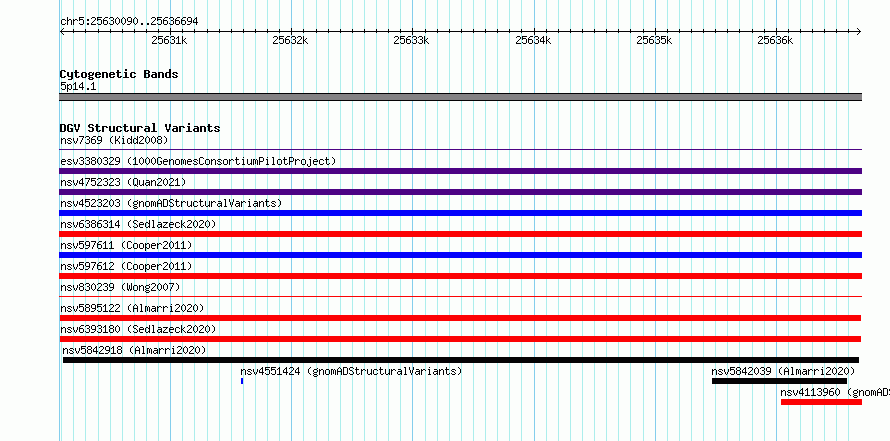Click the 5p14.1 band label
The height and width of the screenshot is (441, 890).
click(77, 87)
